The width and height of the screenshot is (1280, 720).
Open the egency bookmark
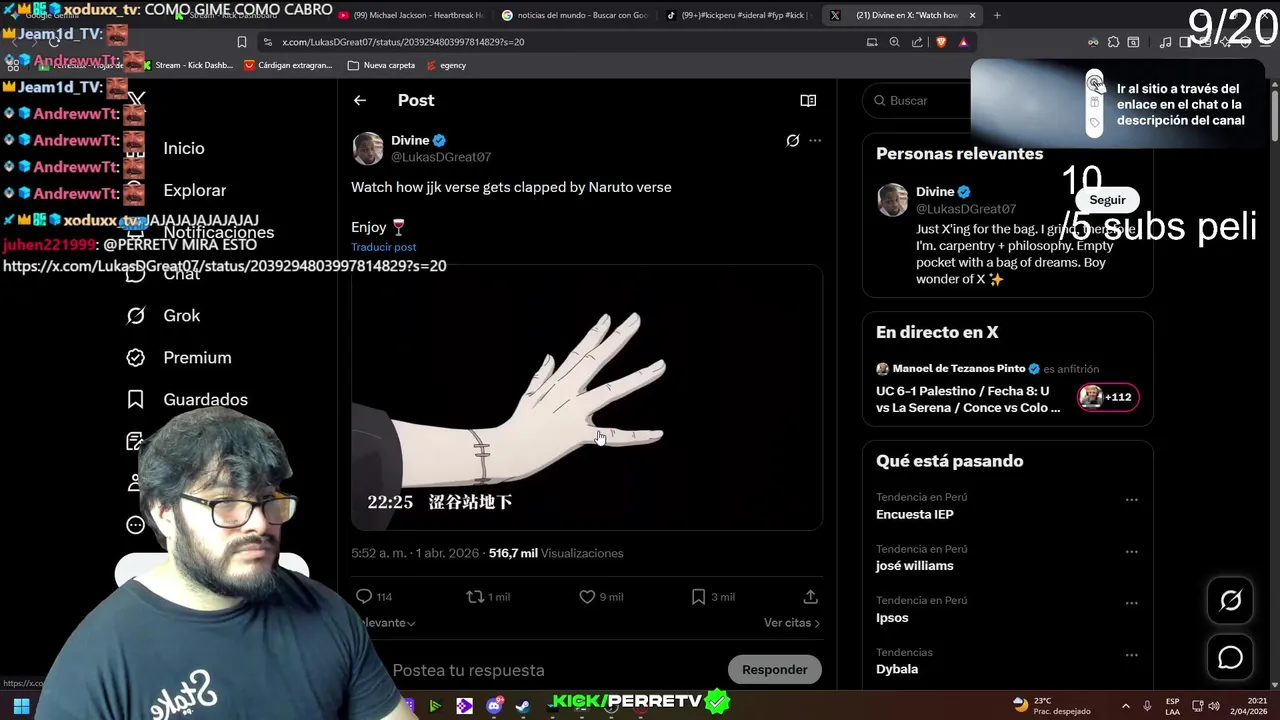point(446,65)
